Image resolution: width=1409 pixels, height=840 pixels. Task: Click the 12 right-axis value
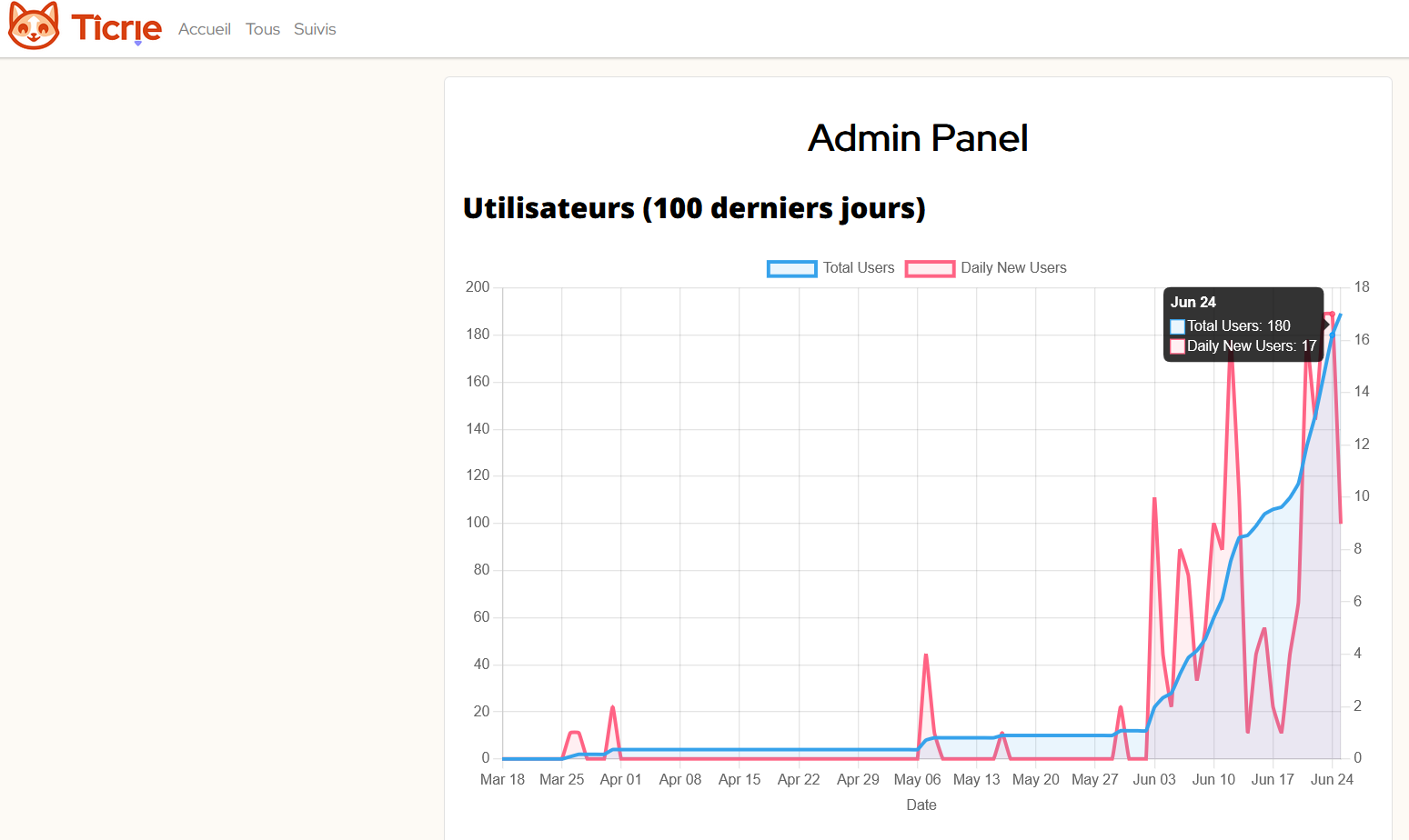(x=1362, y=444)
